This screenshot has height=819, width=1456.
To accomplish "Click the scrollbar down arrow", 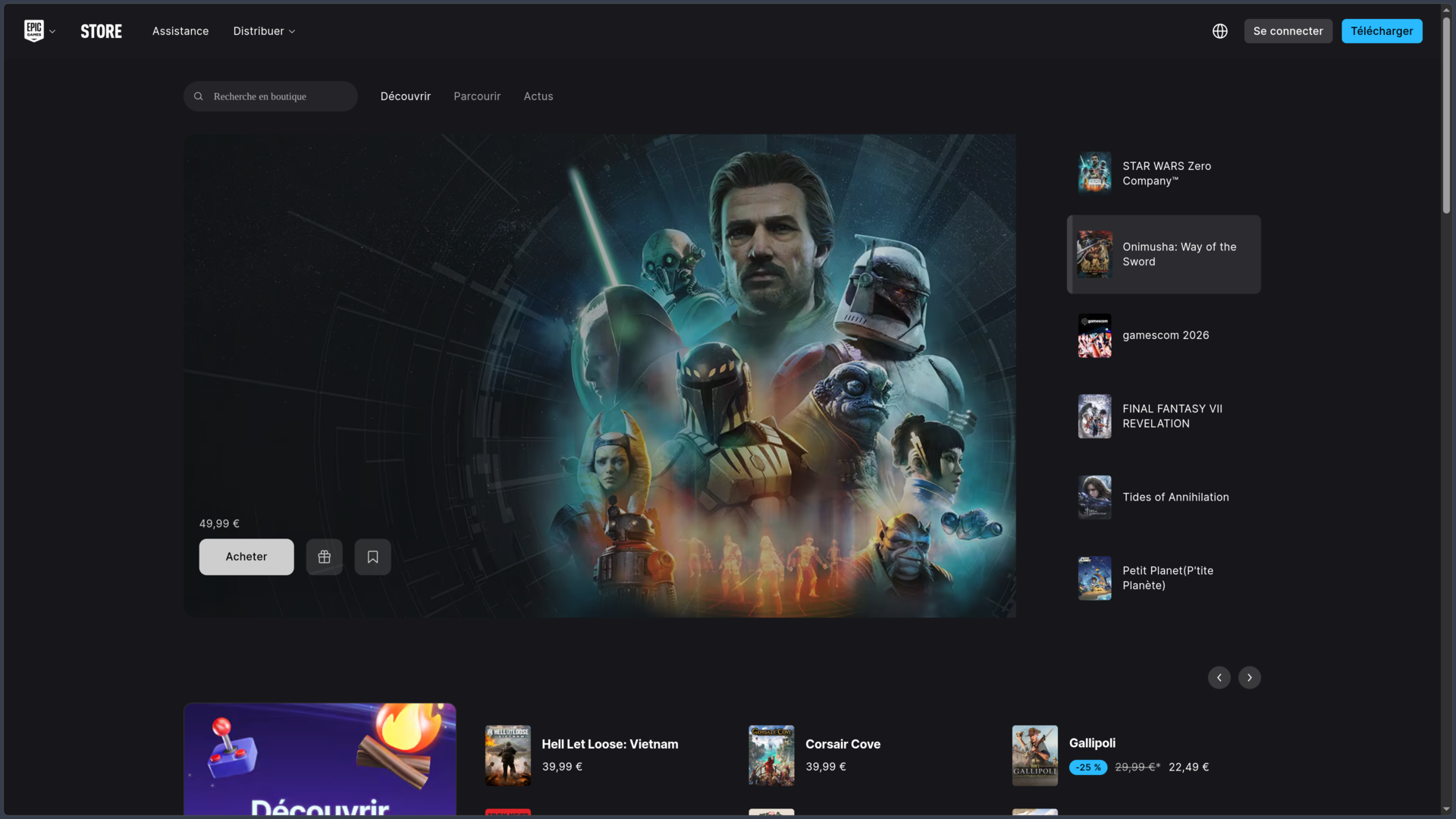I will coord(1446,809).
